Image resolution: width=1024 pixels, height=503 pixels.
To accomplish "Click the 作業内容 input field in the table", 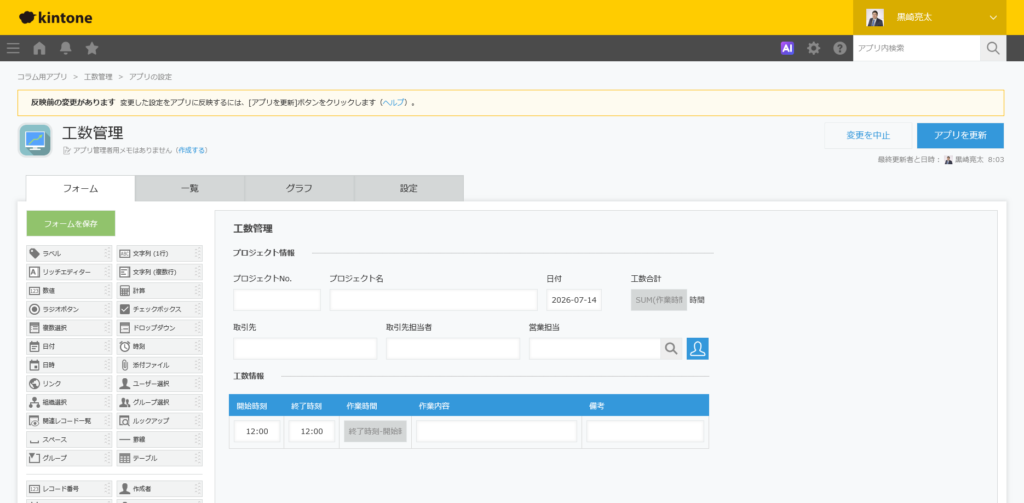I will (x=496, y=432).
